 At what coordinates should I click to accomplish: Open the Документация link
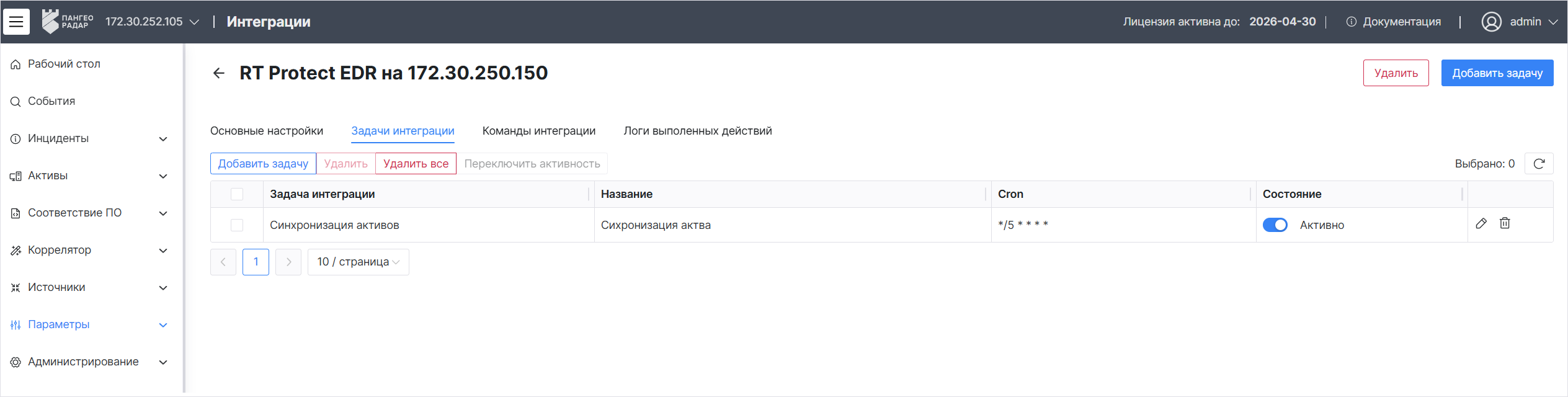pos(1401,22)
